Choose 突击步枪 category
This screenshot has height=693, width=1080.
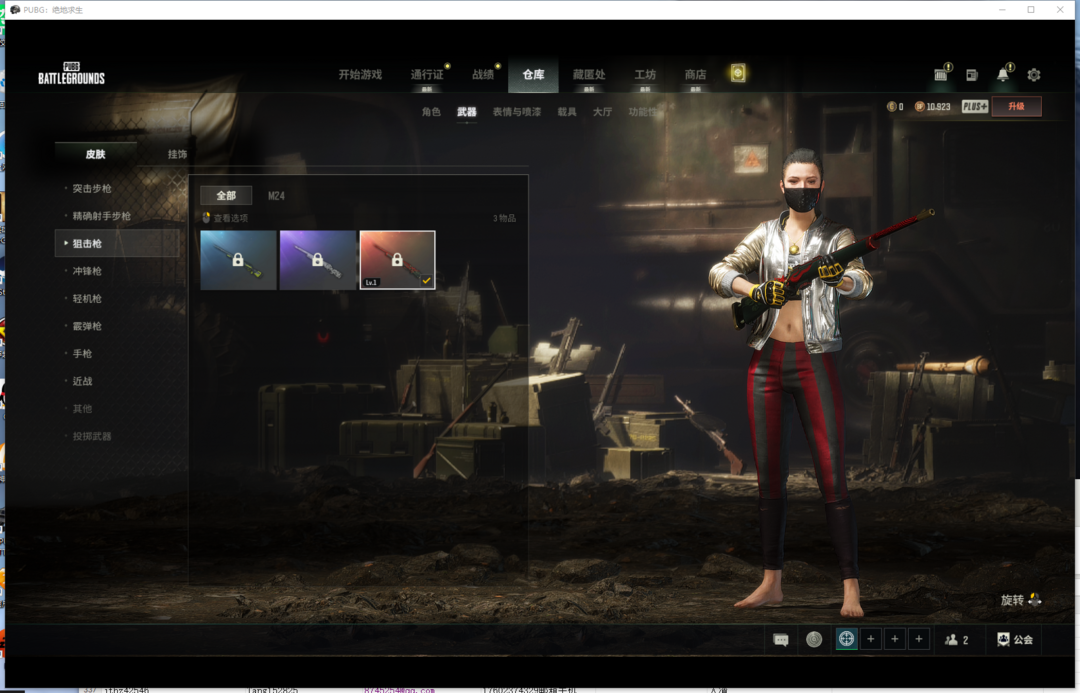point(92,188)
